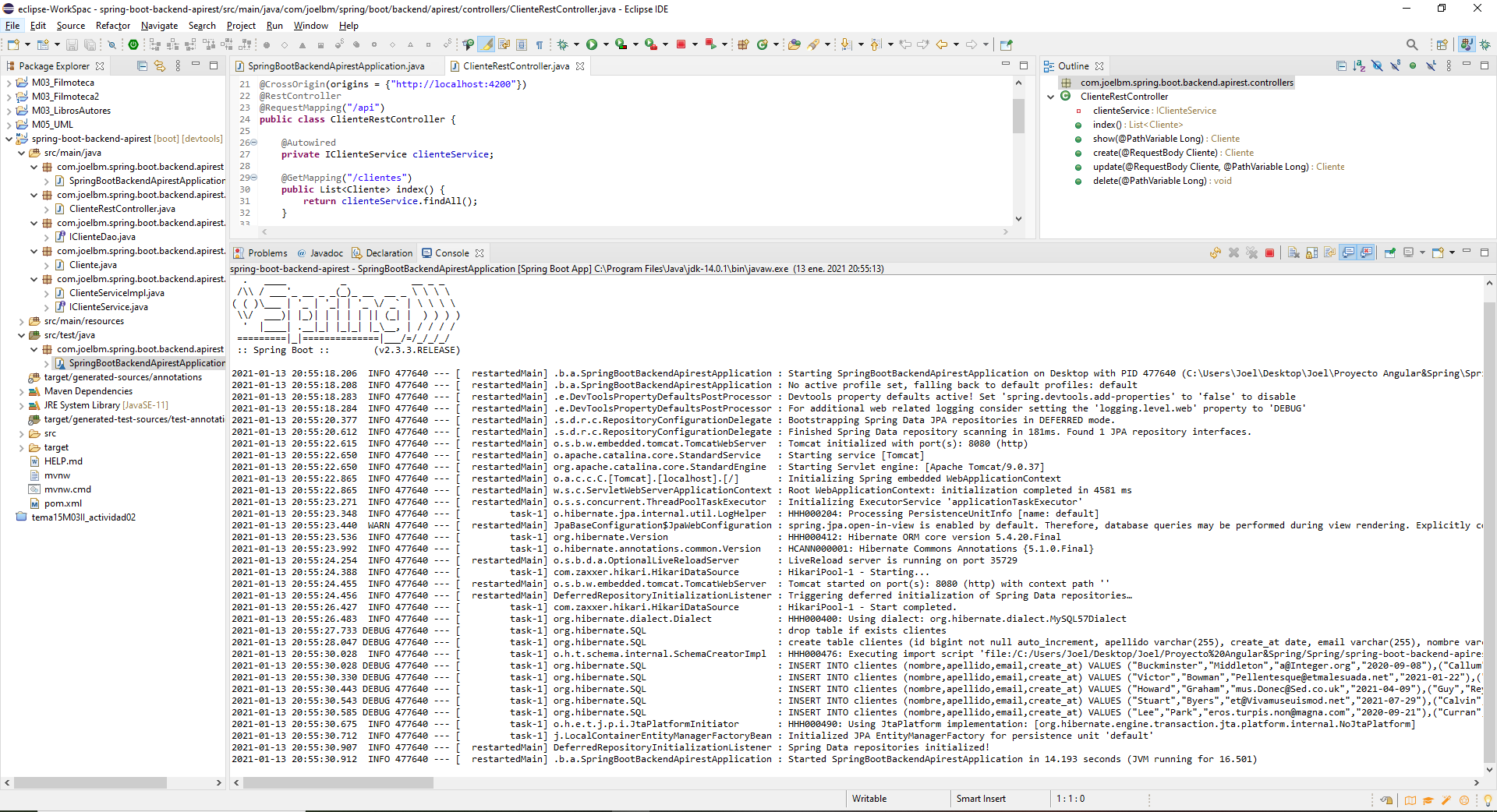This screenshot has height=812, width=1497.
Task: Expand the Maven Dependencies node
Action: [21, 391]
